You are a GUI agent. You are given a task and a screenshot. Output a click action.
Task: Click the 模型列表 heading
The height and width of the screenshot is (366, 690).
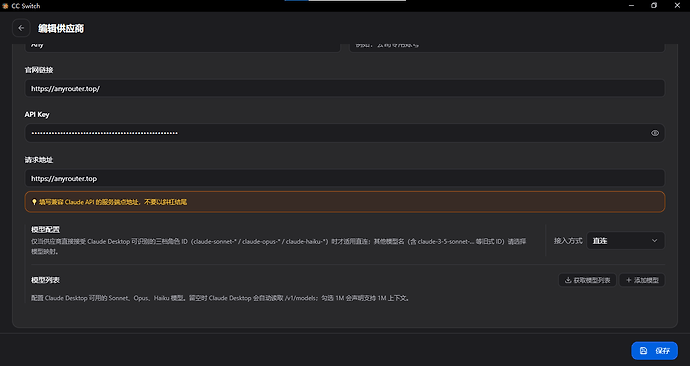[x=45, y=280]
